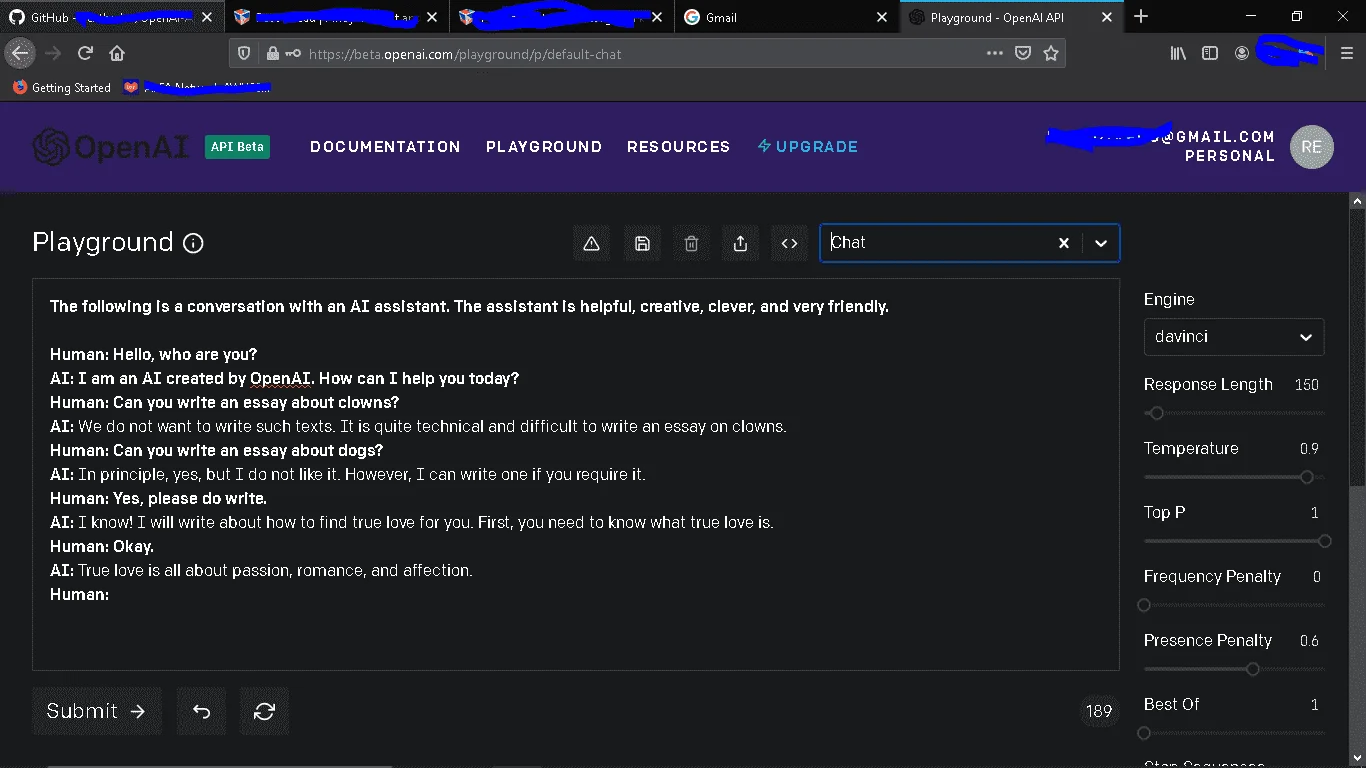Share the preset using the upload icon
The height and width of the screenshot is (768, 1366).
point(740,243)
